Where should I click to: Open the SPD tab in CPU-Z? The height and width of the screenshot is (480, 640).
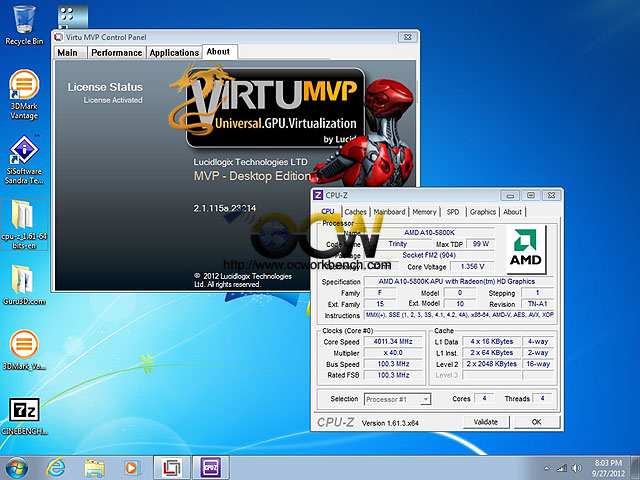pyautogui.click(x=453, y=212)
